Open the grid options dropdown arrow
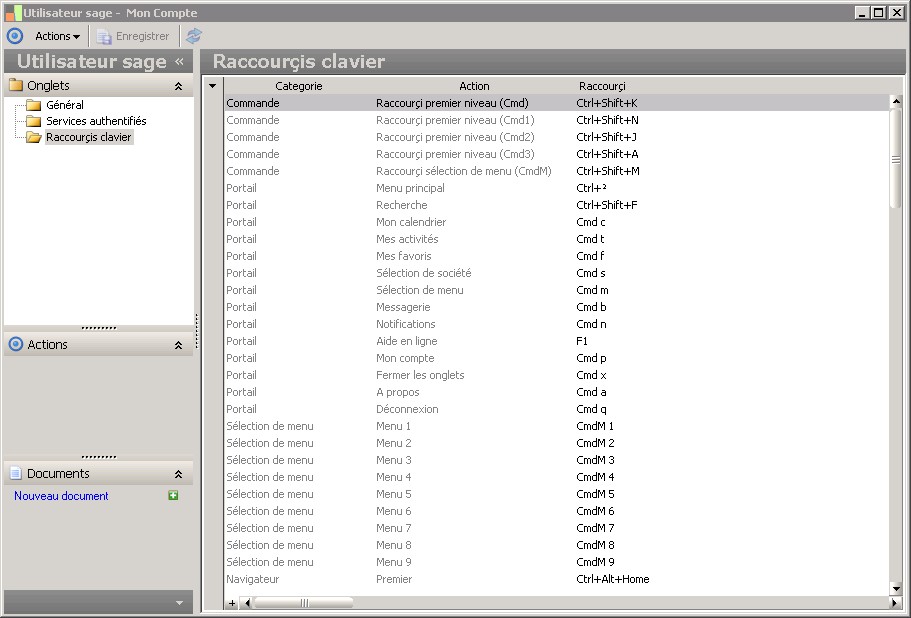This screenshot has height=618, width=911. tap(212, 86)
